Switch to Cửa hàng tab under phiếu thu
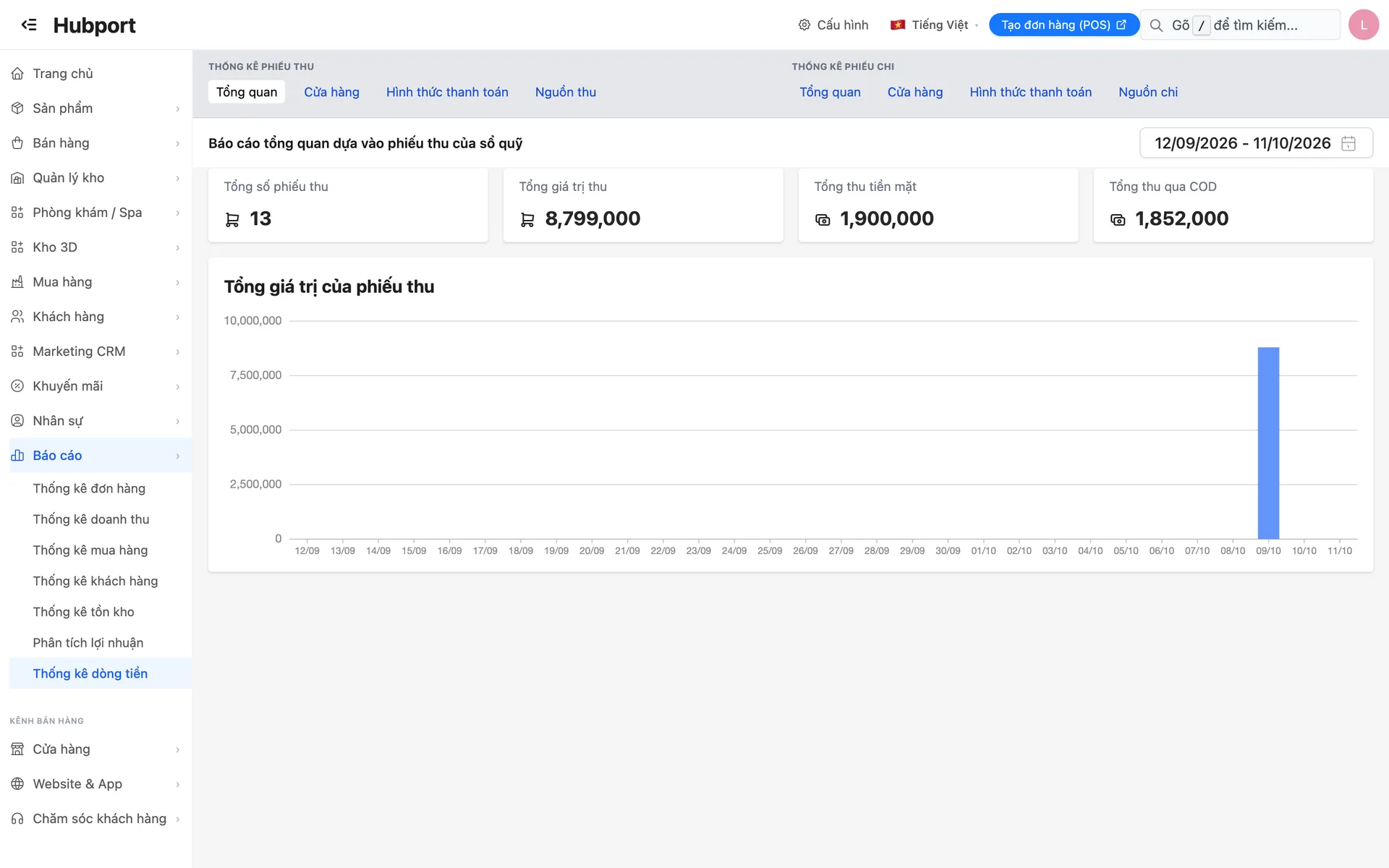This screenshot has height=868, width=1389. pos(331,92)
